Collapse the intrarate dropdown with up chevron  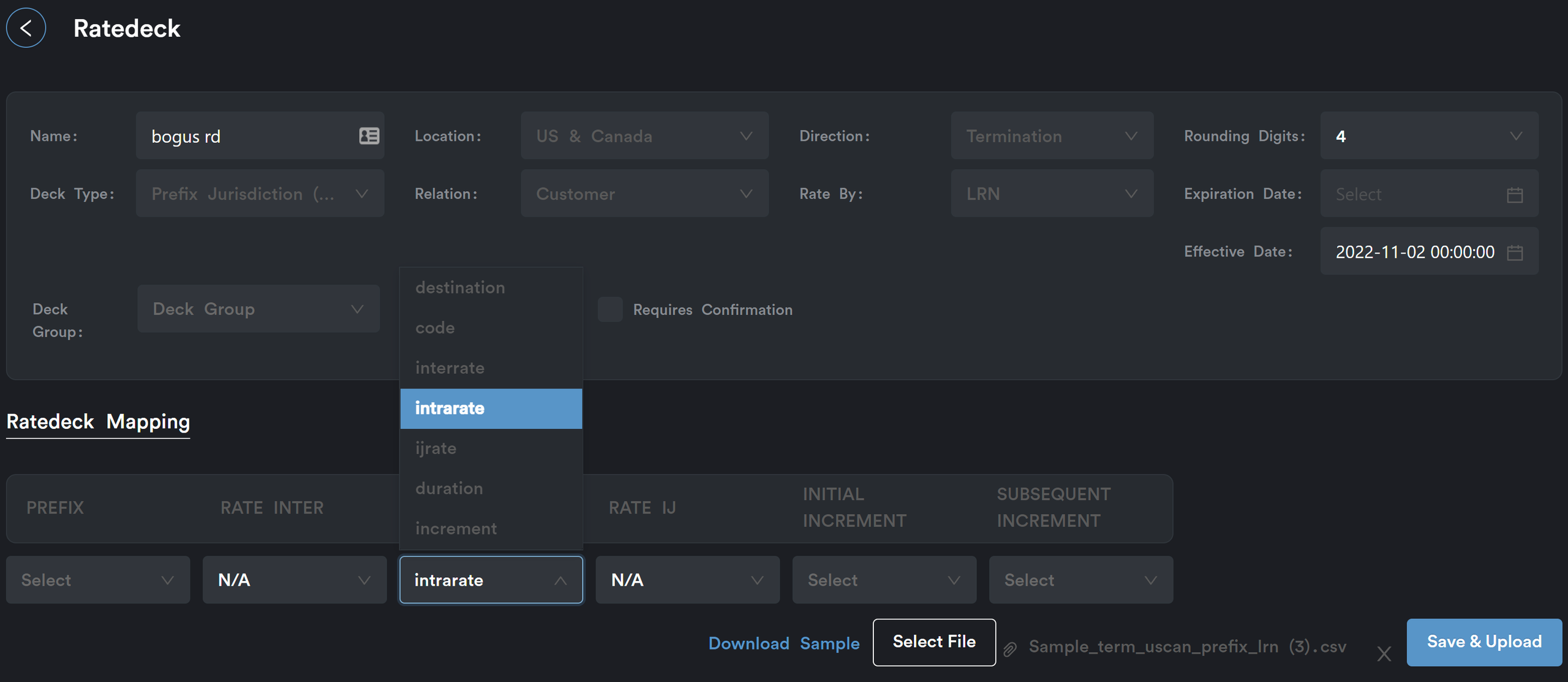point(560,580)
